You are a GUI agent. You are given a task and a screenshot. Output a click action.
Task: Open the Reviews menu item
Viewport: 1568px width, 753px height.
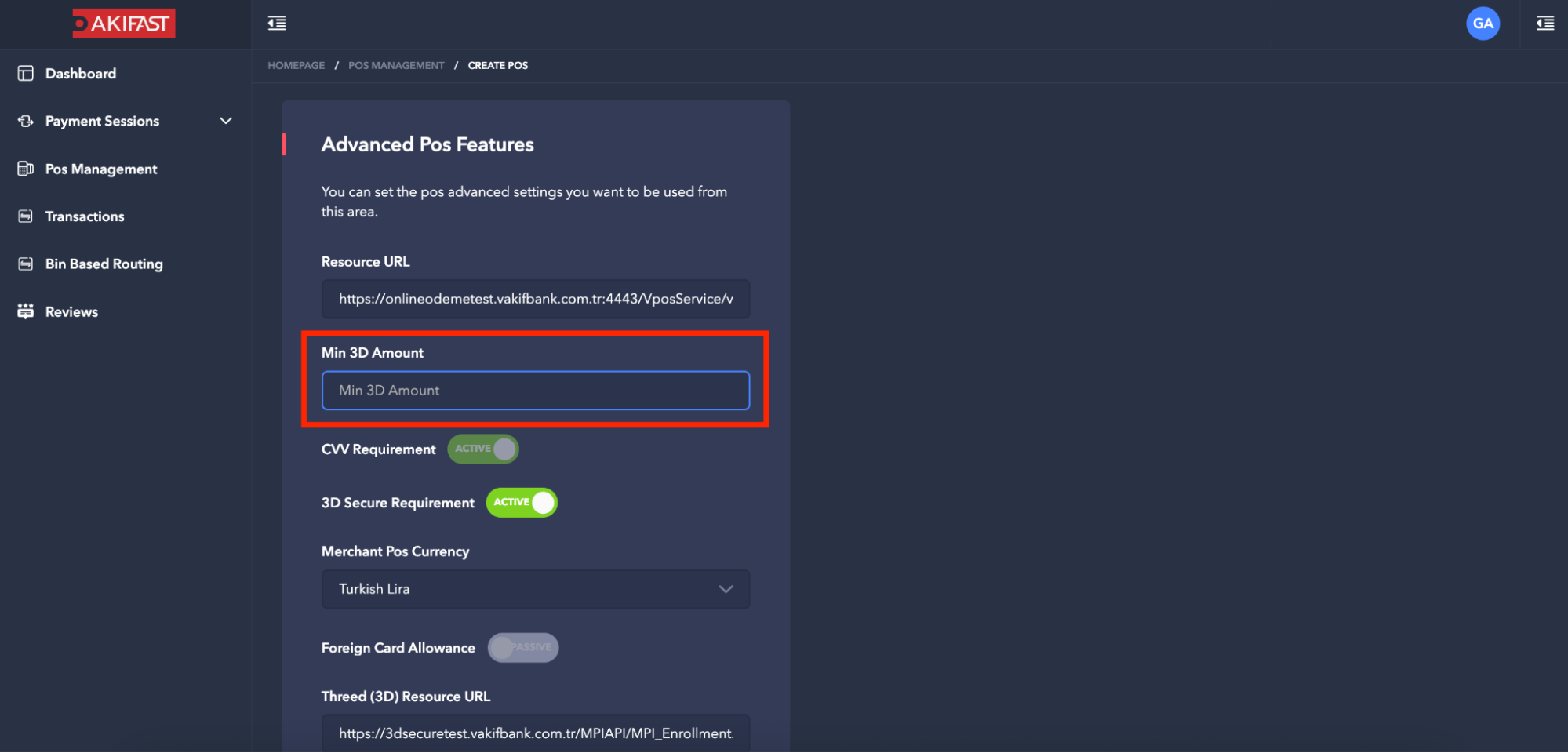[x=71, y=311]
